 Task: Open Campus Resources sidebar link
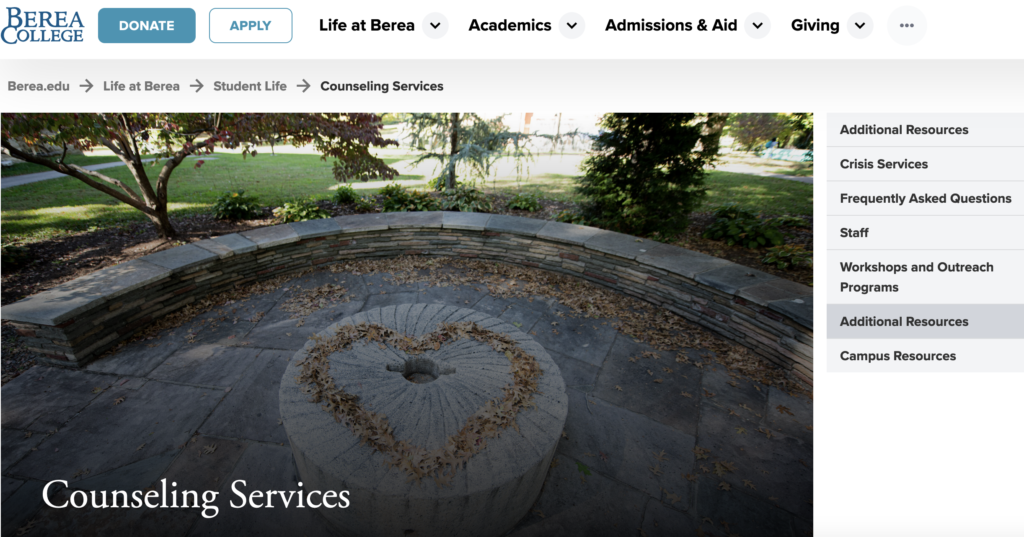925,356
